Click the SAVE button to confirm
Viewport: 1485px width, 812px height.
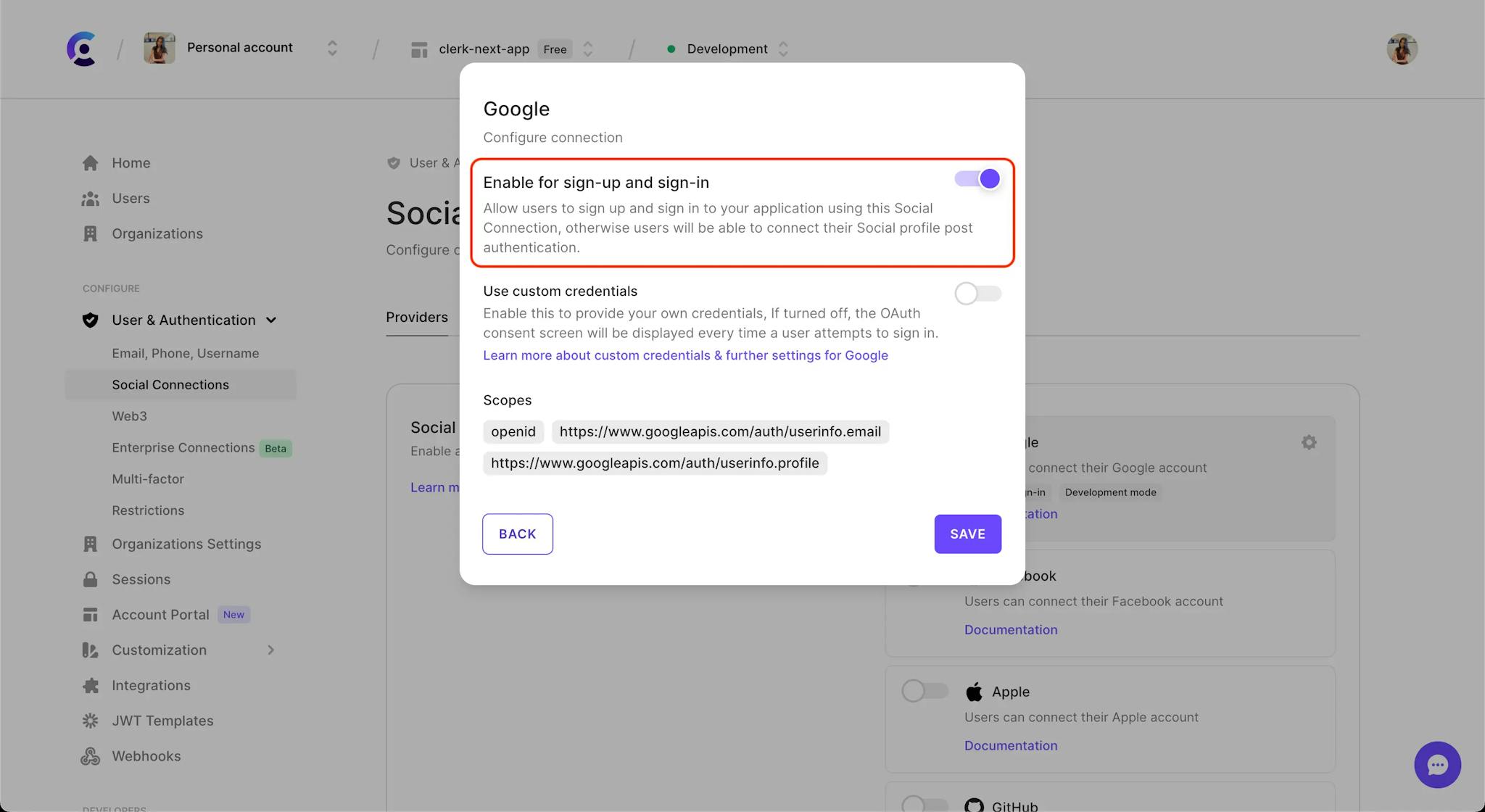tap(967, 534)
